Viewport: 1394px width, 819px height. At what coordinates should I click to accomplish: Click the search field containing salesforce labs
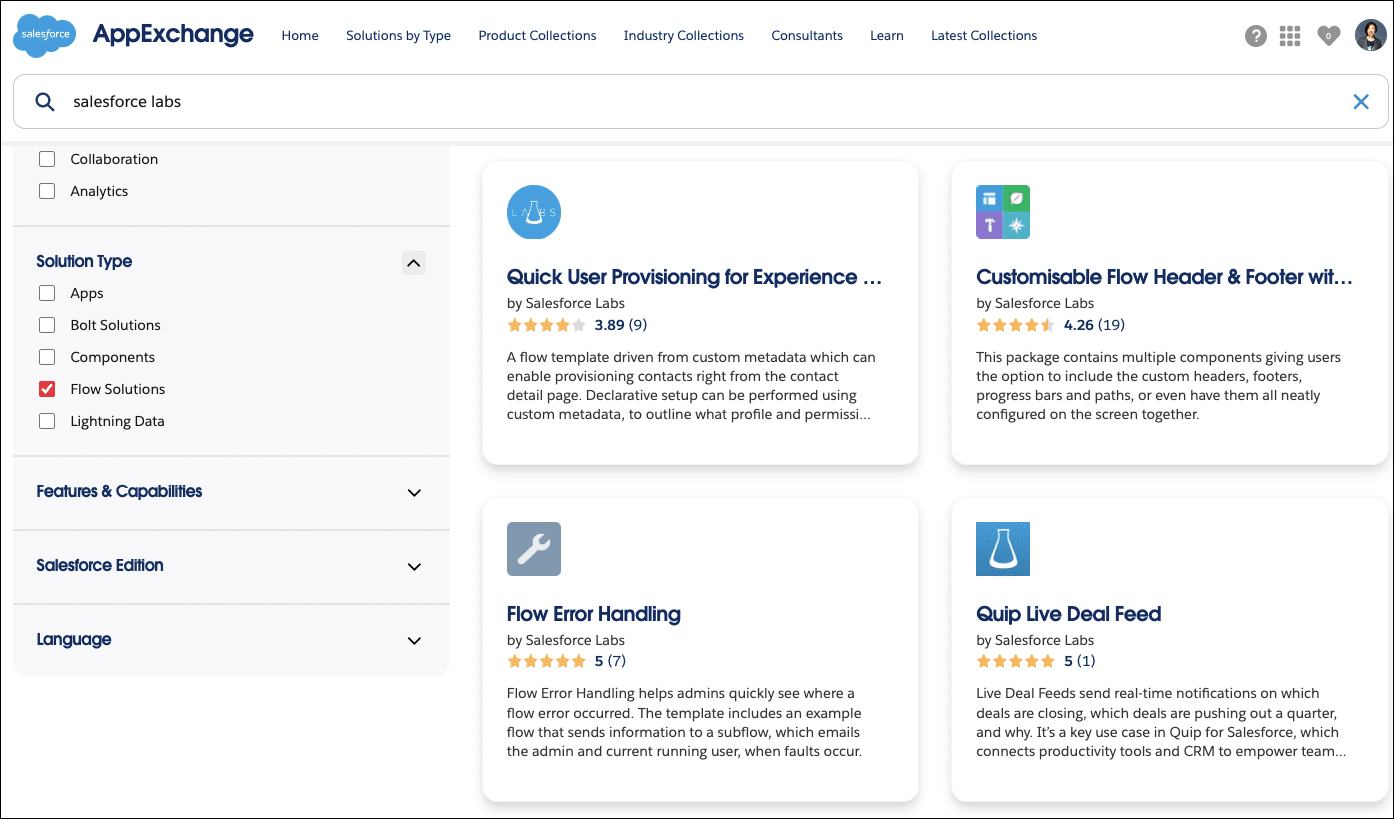[700, 101]
